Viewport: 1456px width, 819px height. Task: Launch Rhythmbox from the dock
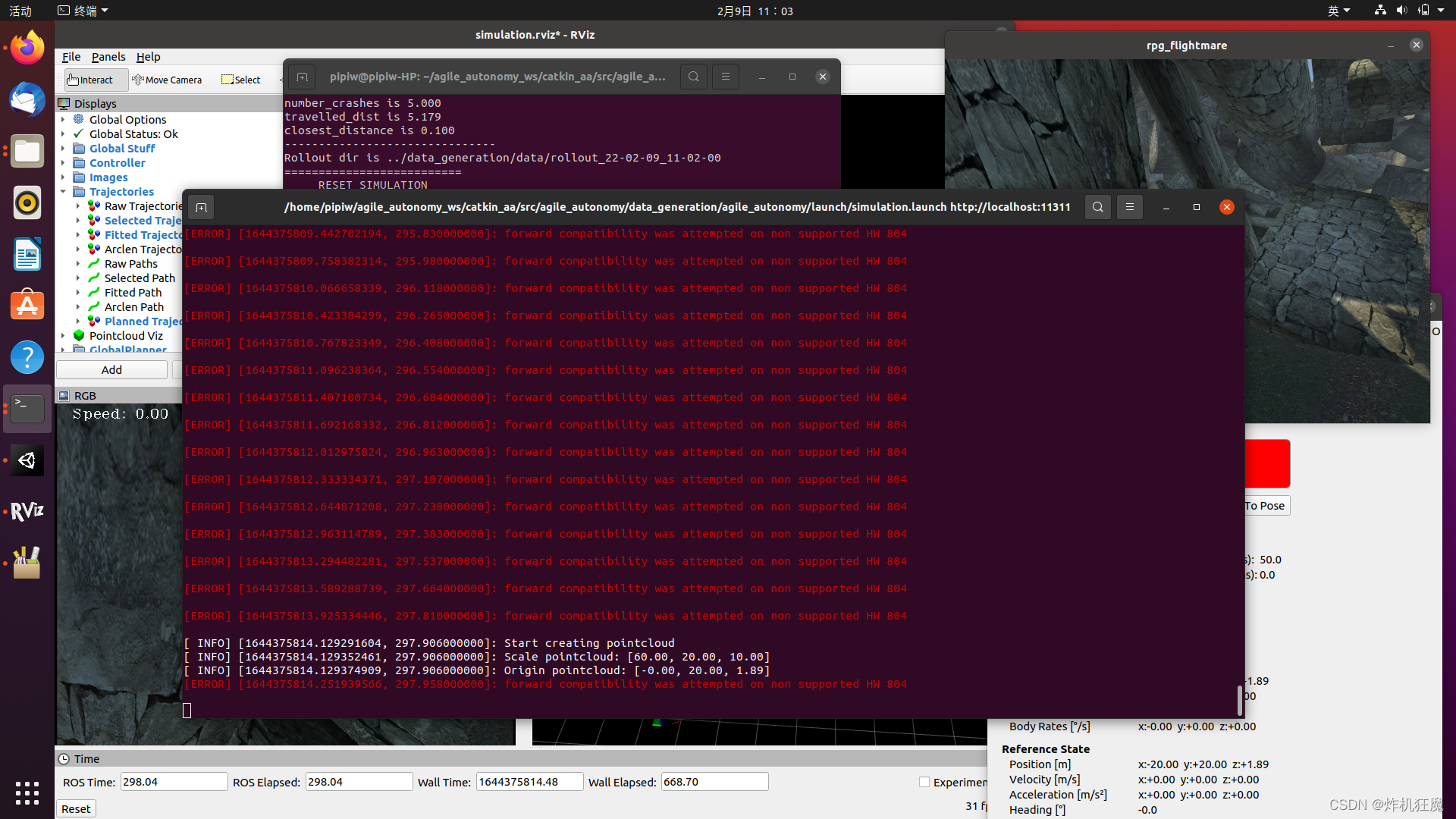point(27,202)
